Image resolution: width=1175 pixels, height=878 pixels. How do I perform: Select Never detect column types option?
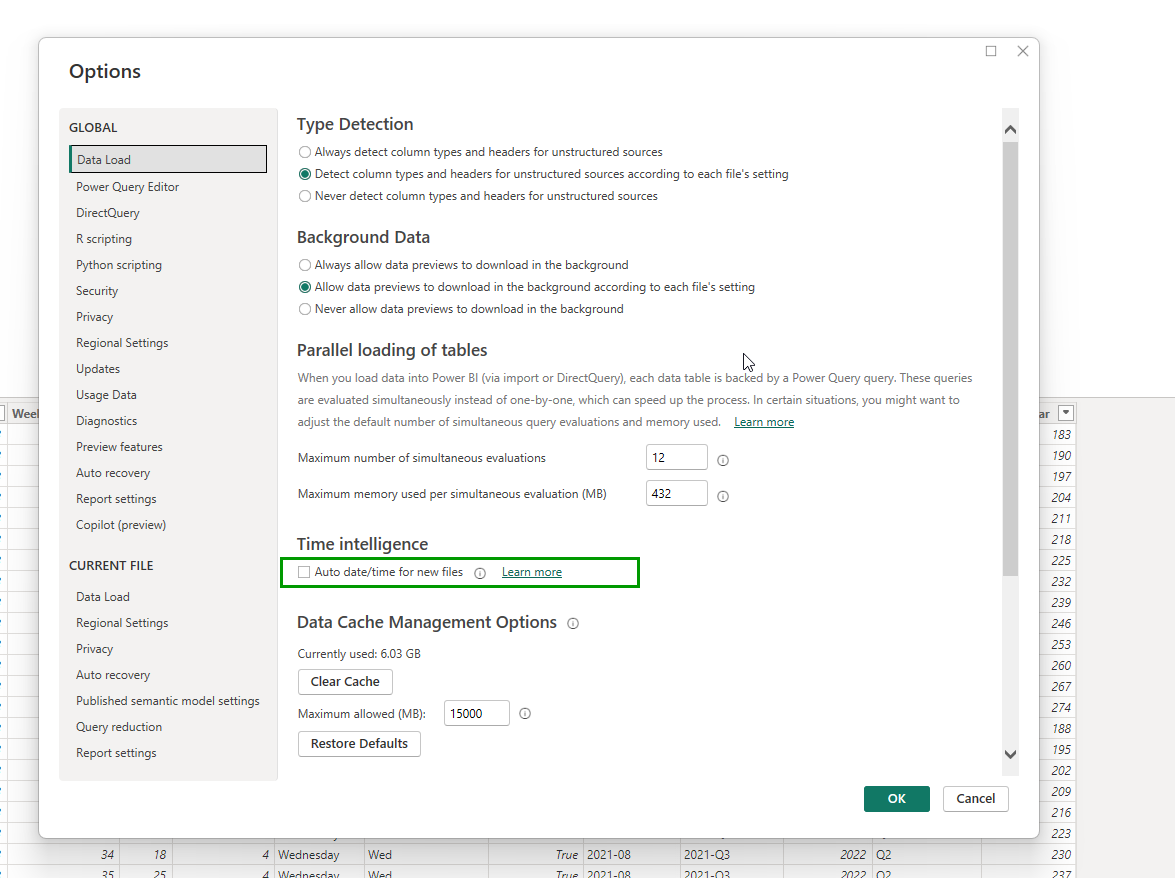[x=304, y=196]
